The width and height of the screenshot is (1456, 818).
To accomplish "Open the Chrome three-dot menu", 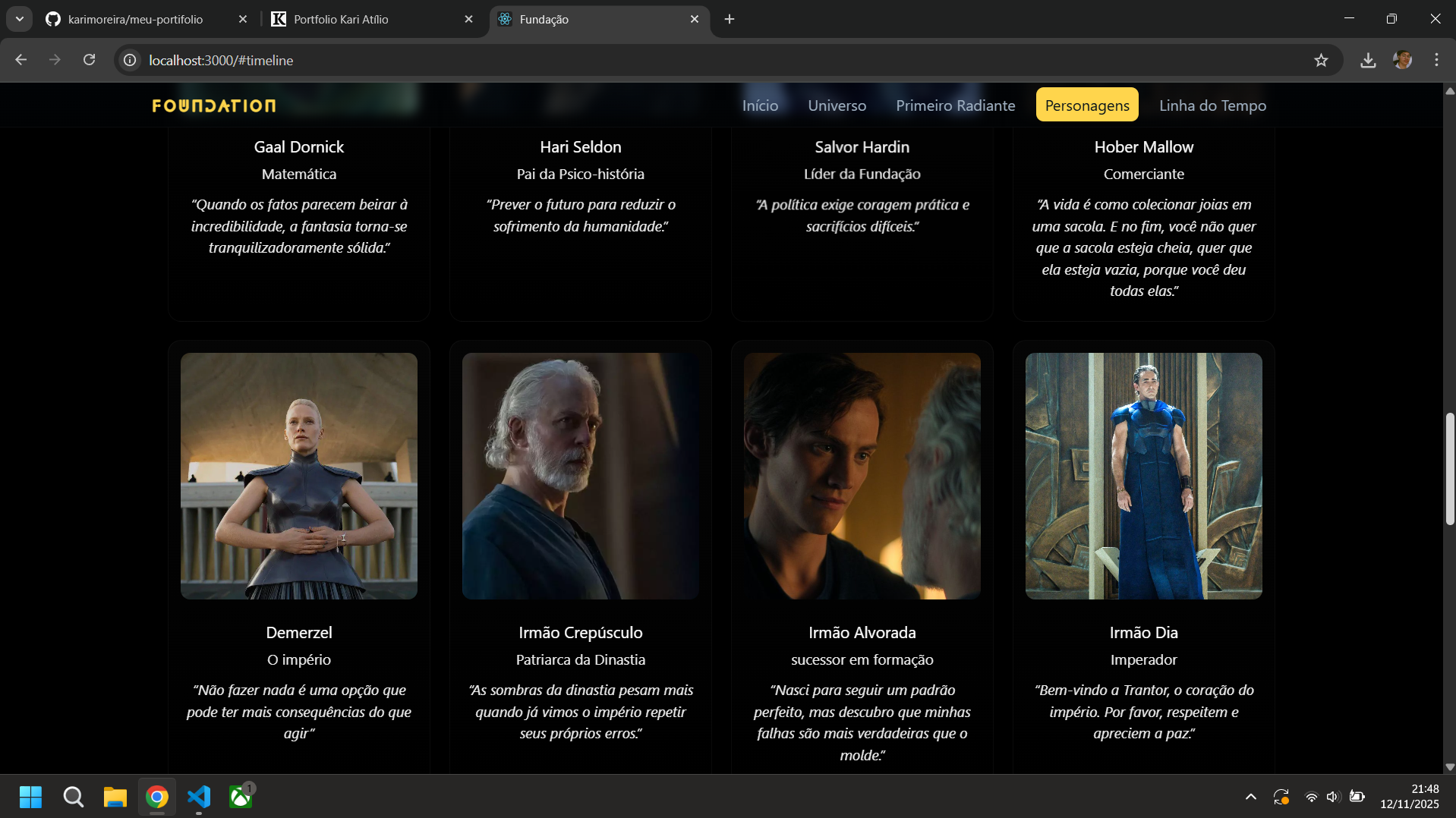I will pos(1436,60).
